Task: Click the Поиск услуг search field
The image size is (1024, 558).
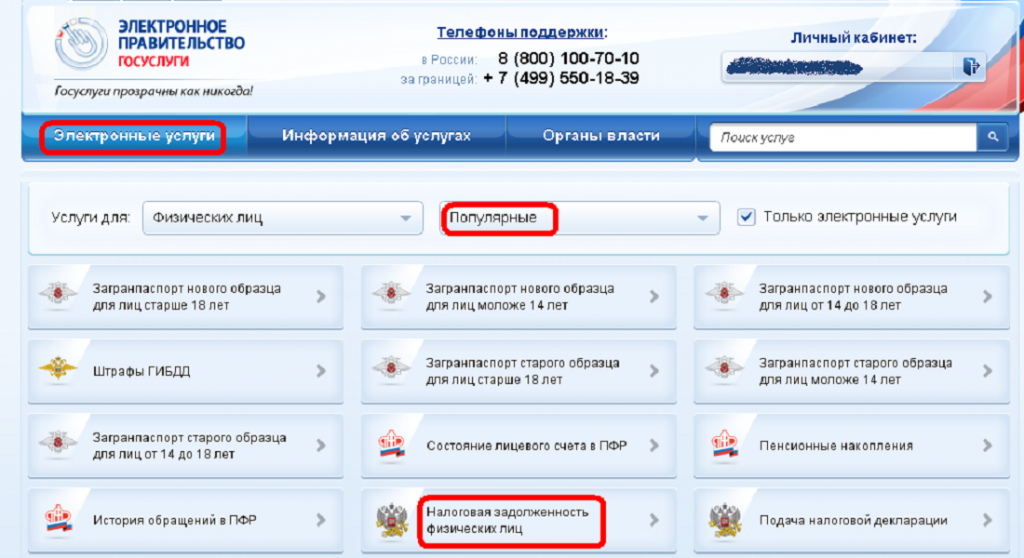Action: point(843,137)
